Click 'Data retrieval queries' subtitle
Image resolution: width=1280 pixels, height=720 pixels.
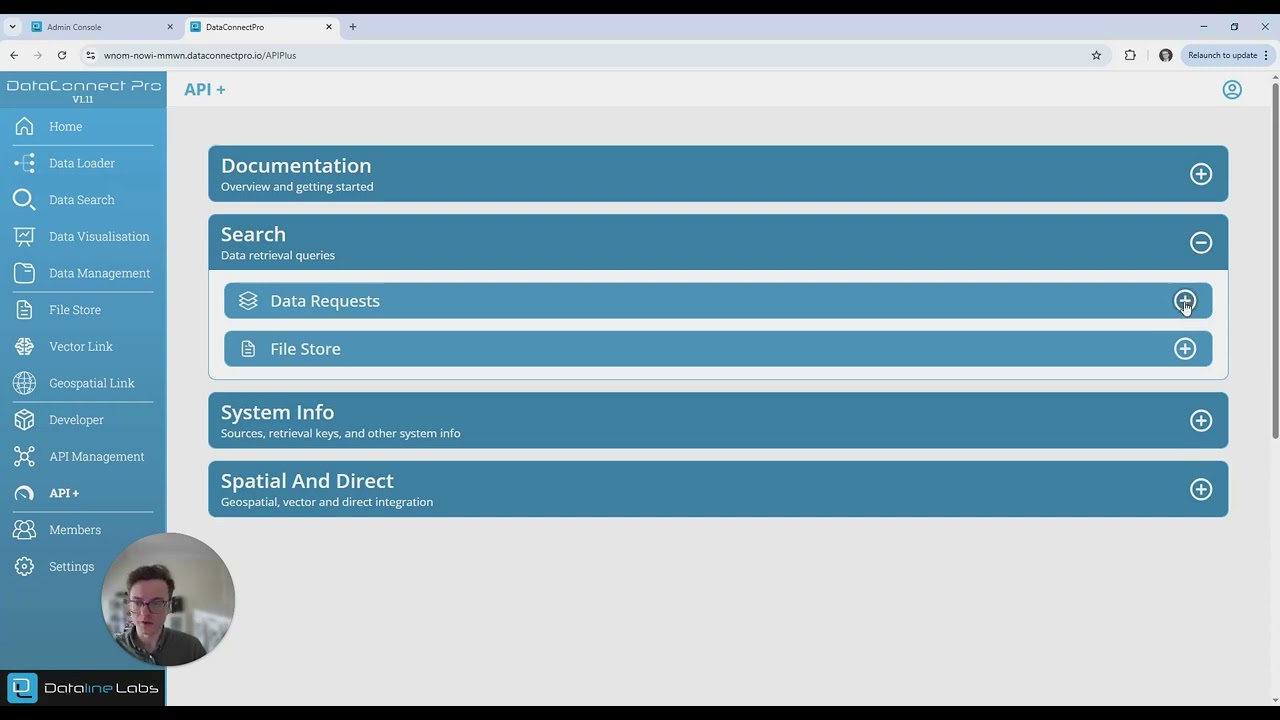tap(278, 255)
